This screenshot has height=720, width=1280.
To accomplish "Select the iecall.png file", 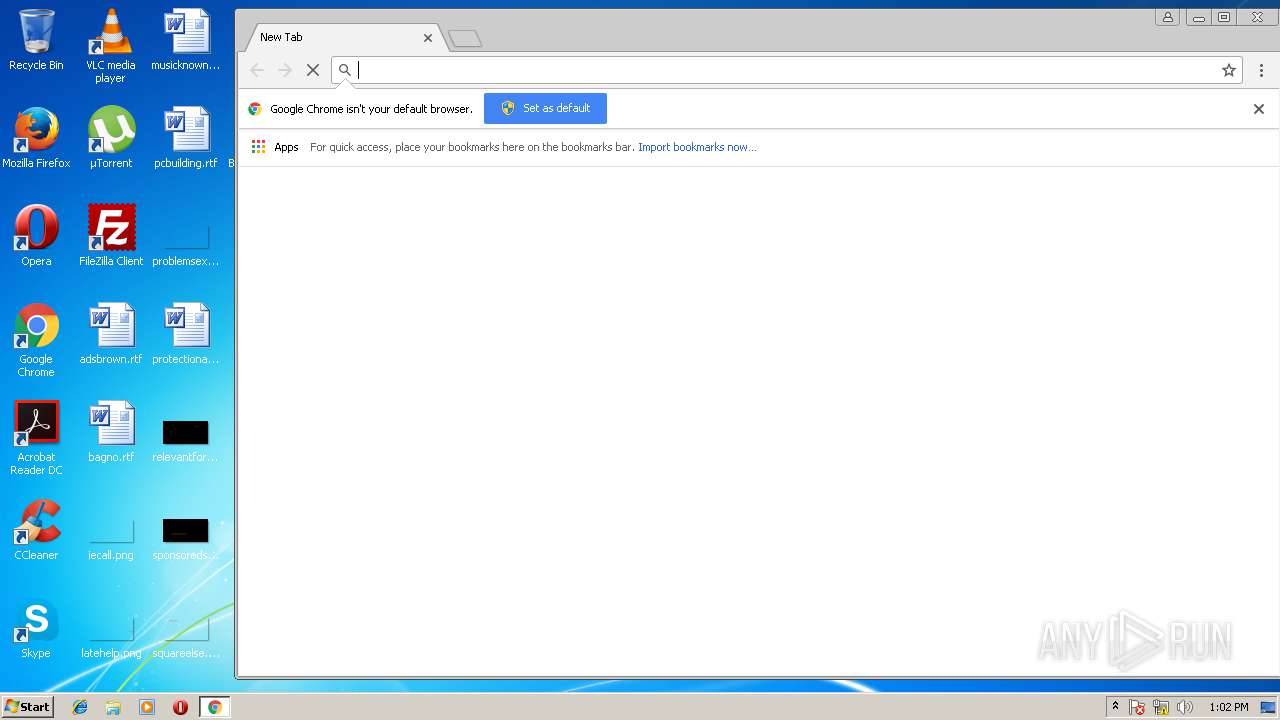I will (111, 539).
